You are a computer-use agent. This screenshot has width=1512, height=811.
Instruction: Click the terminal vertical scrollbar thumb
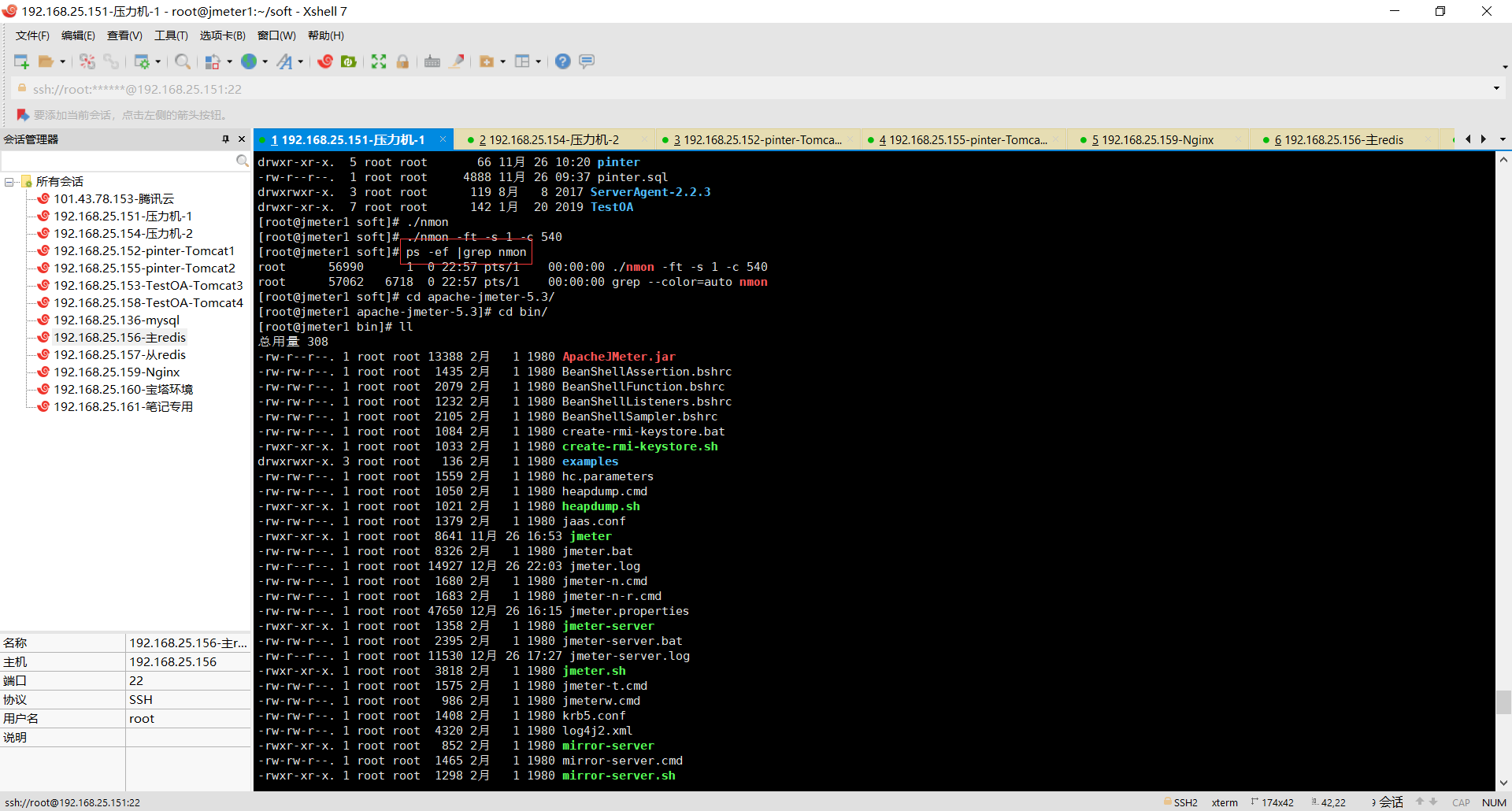[x=1503, y=702]
